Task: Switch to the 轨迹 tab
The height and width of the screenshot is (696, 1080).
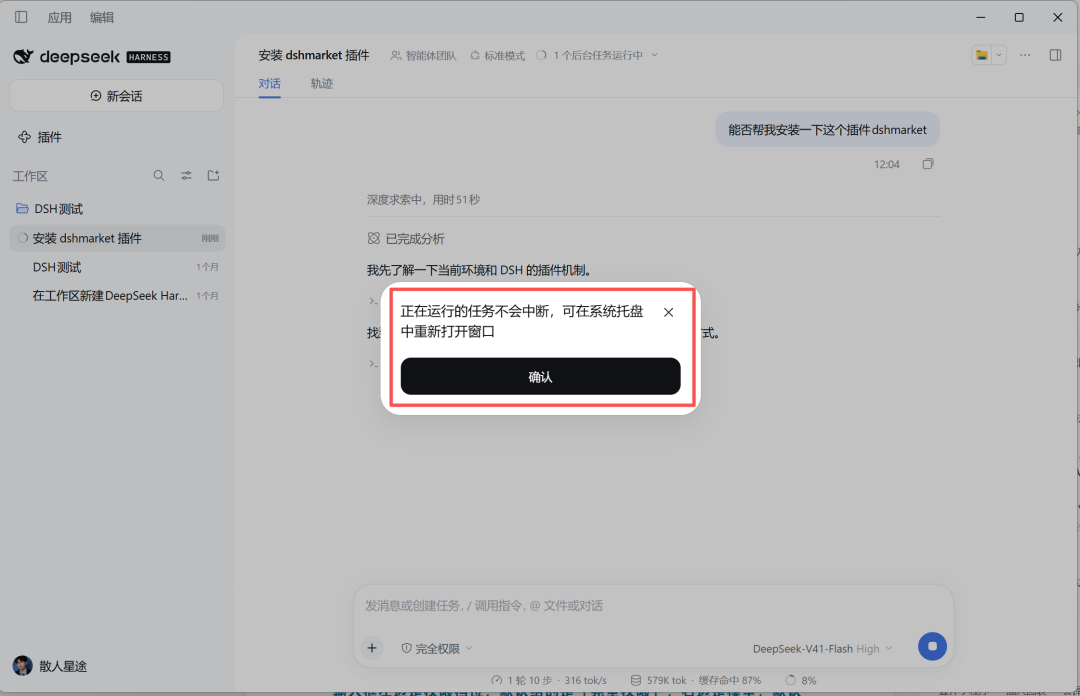Action: coord(322,84)
